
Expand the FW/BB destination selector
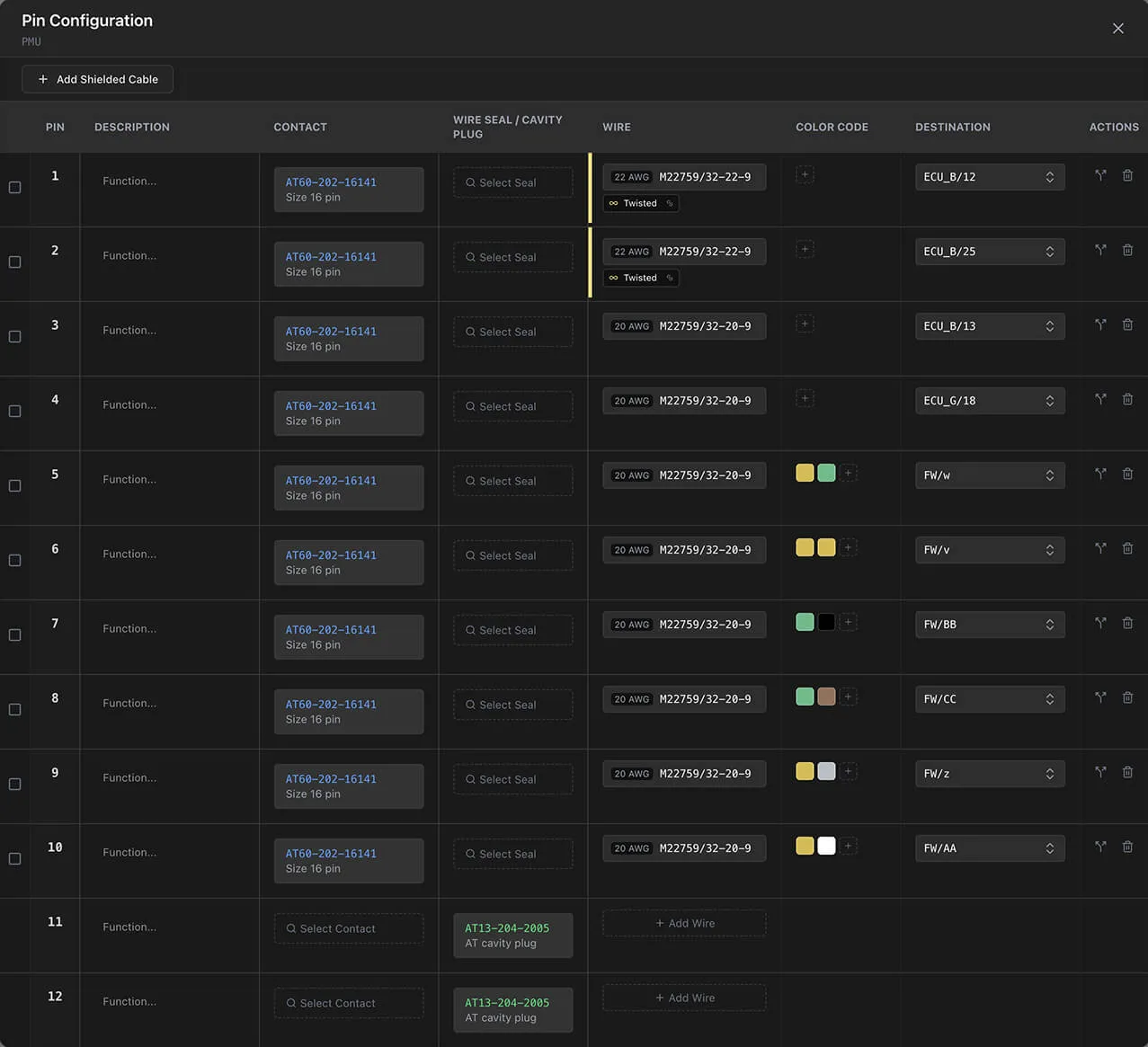click(989, 625)
